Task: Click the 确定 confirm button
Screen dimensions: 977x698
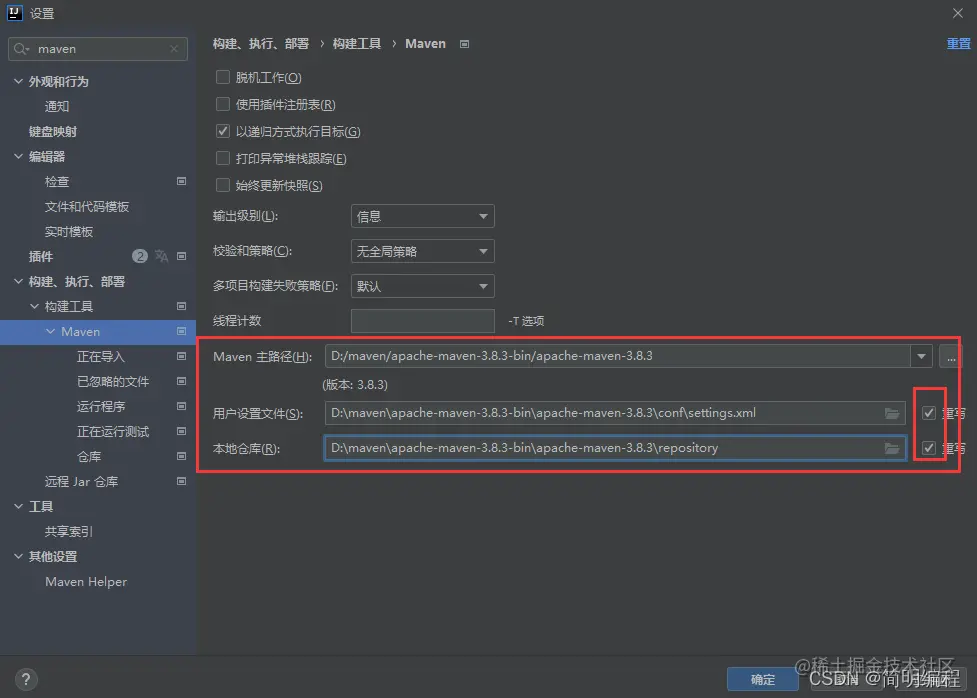Action: (x=762, y=679)
